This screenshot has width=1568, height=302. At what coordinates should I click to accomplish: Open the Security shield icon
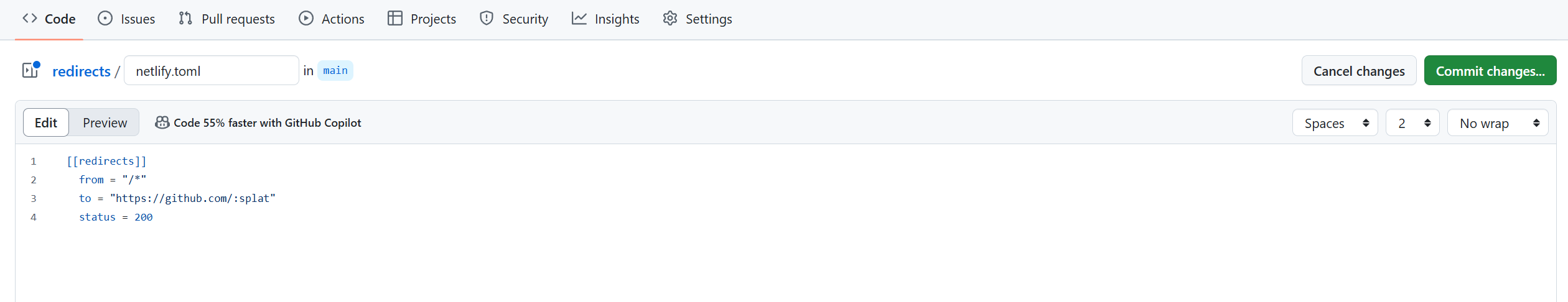pos(487,19)
